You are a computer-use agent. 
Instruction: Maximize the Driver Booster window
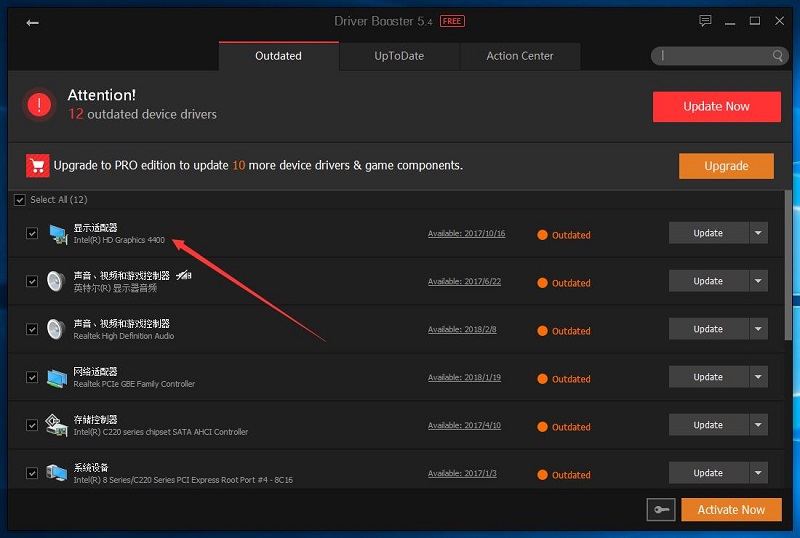(x=755, y=21)
